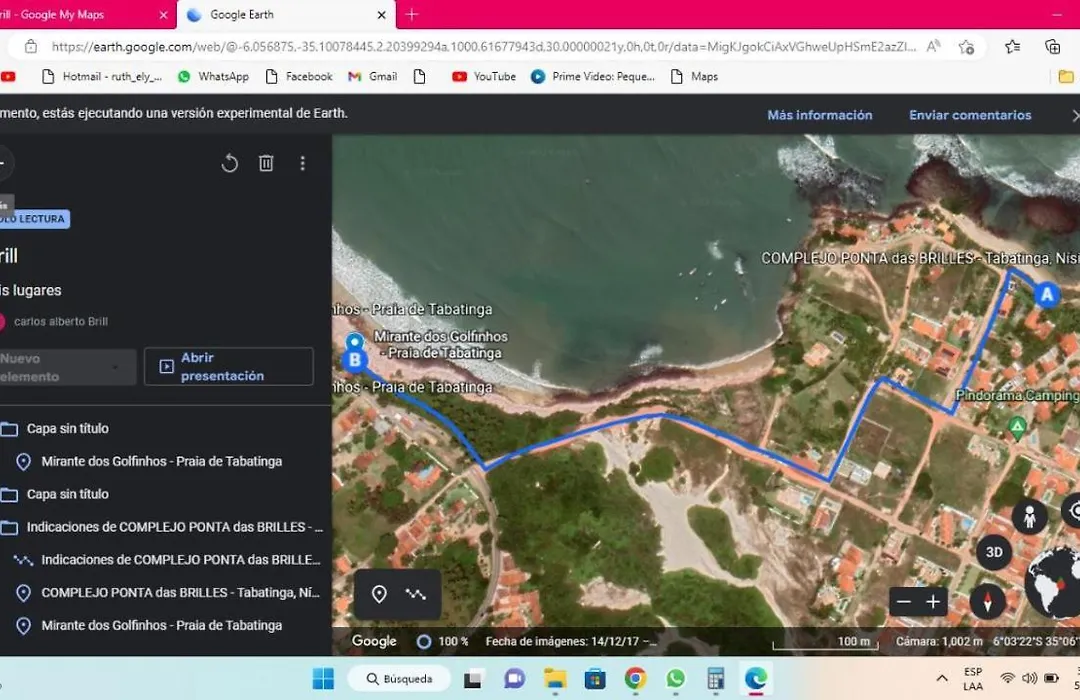Click the imagery loading 100 % indicator
This screenshot has height=700, width=1080.
click(x=442, y=641)
